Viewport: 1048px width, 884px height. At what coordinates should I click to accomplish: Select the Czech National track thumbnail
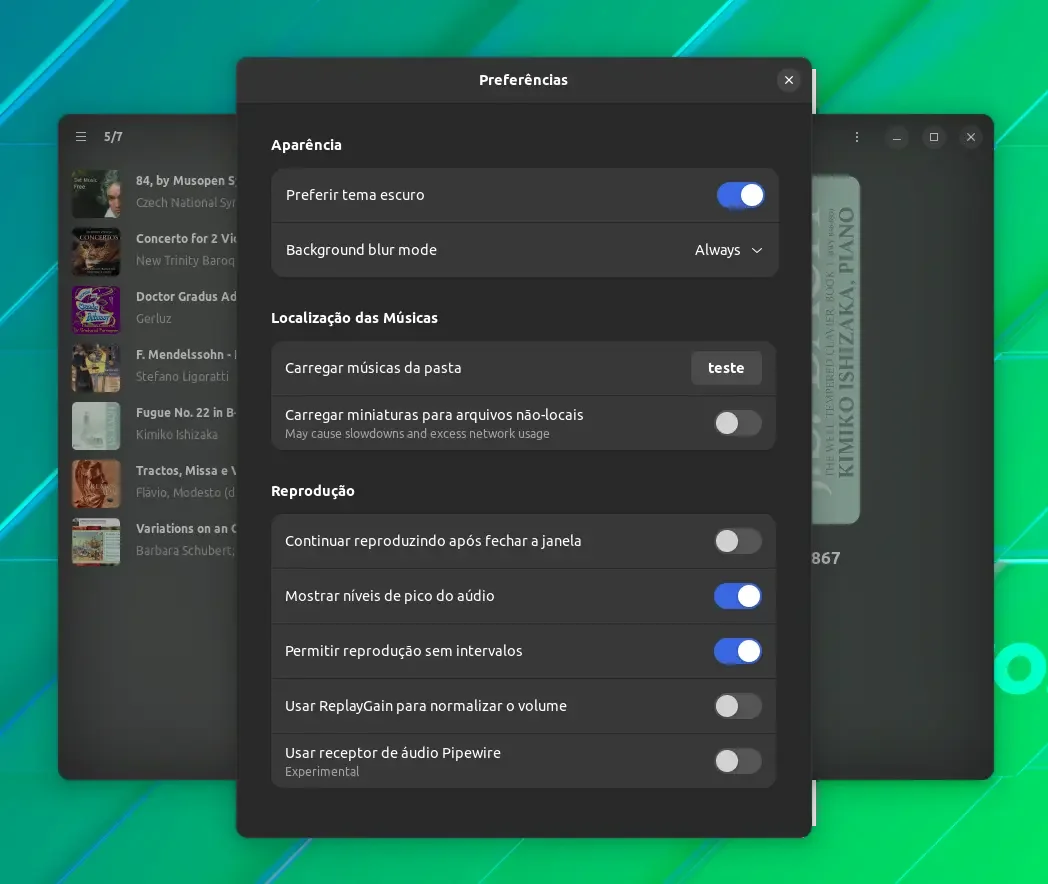pyautogui.click(x=96, y=194)
